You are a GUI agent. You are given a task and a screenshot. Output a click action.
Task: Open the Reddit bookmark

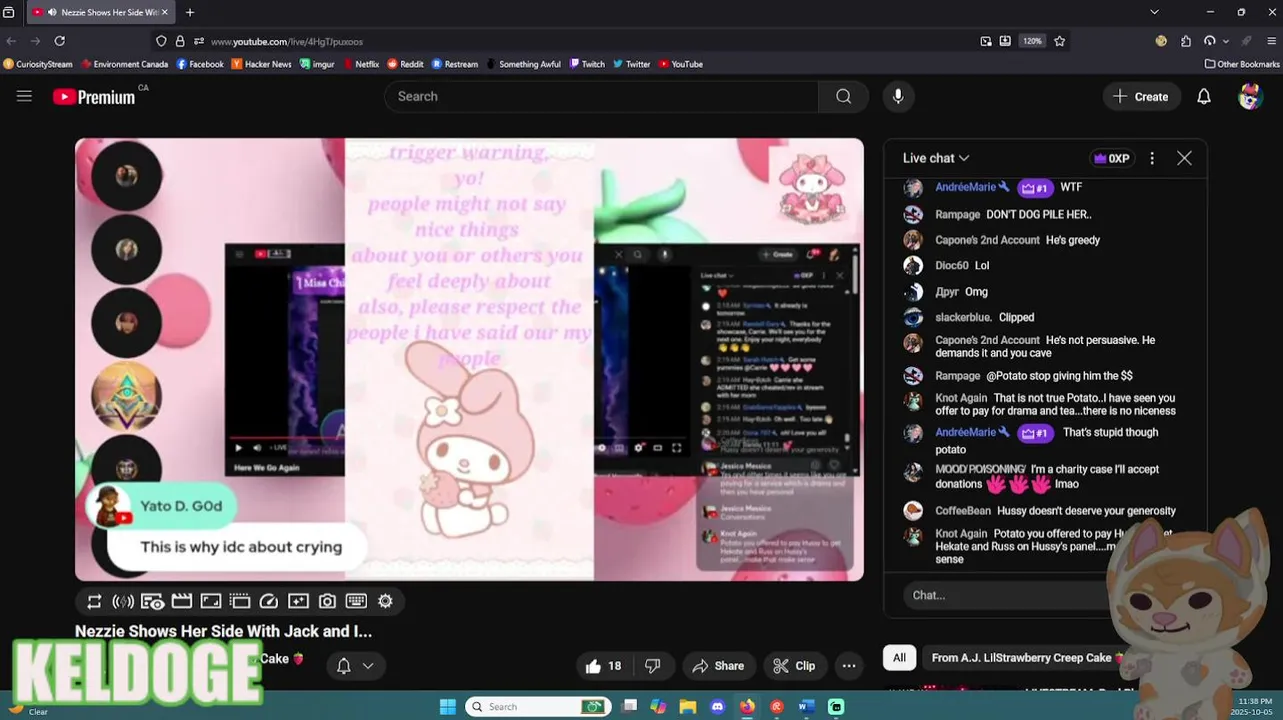coord(405,64)
